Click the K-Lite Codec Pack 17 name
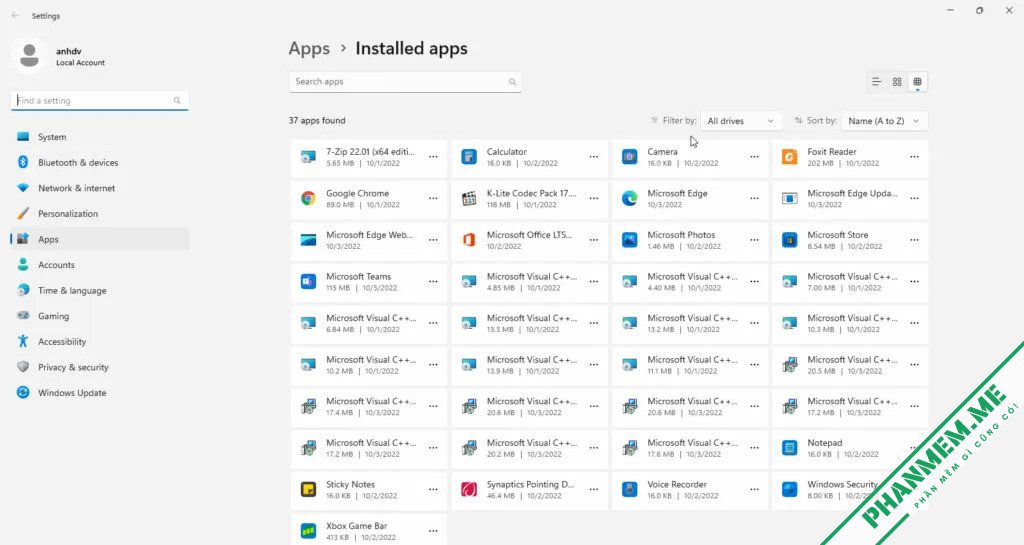Image resolution: width=1024 pixels, height=545 pixels. pyautogui.click(x=531, y=193)
